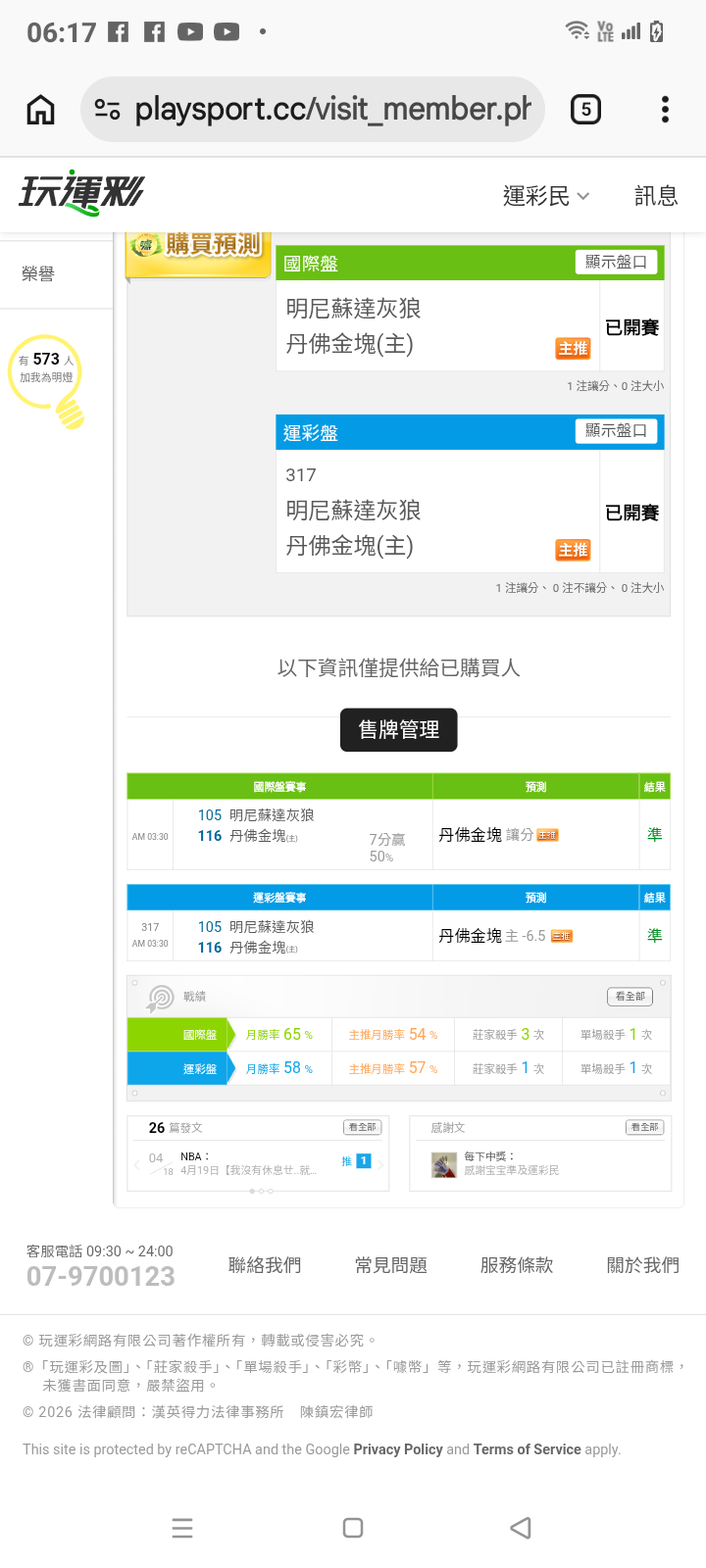The image size is (706, 1568).
Task: Click 看全部 beside 感謝文
Action: coord(644,1128)
